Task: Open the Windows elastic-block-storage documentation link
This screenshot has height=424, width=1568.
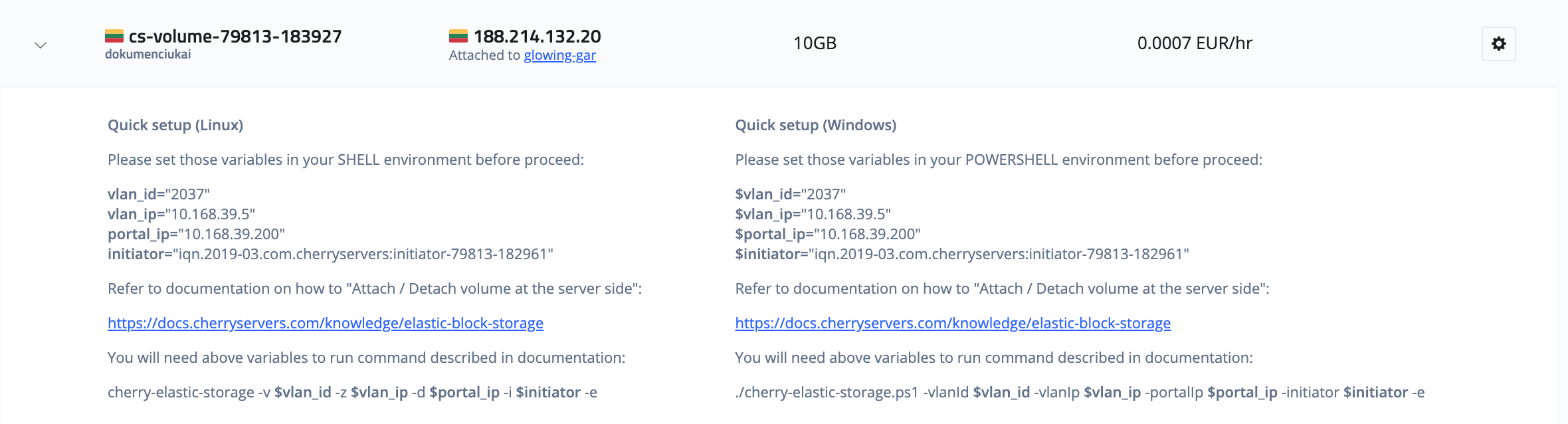Action: [953, 323]
